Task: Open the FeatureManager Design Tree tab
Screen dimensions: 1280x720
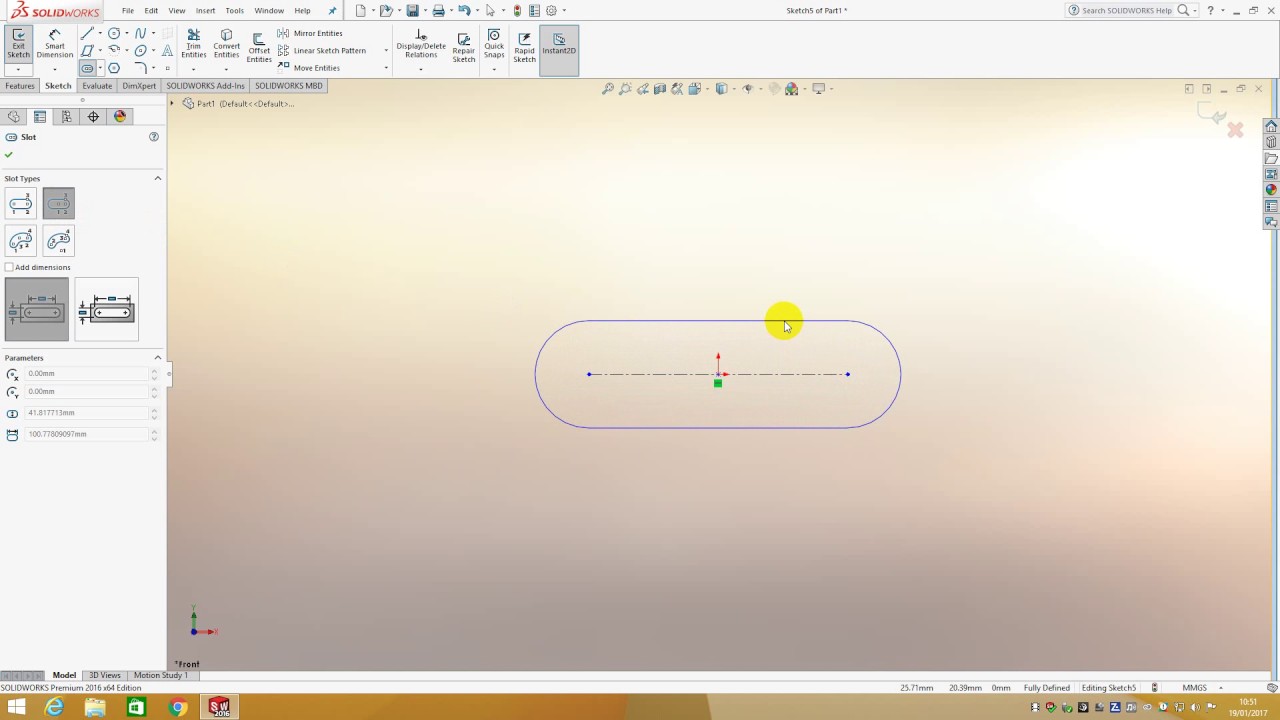Action: pyautogui.click(x=13, y=117)
